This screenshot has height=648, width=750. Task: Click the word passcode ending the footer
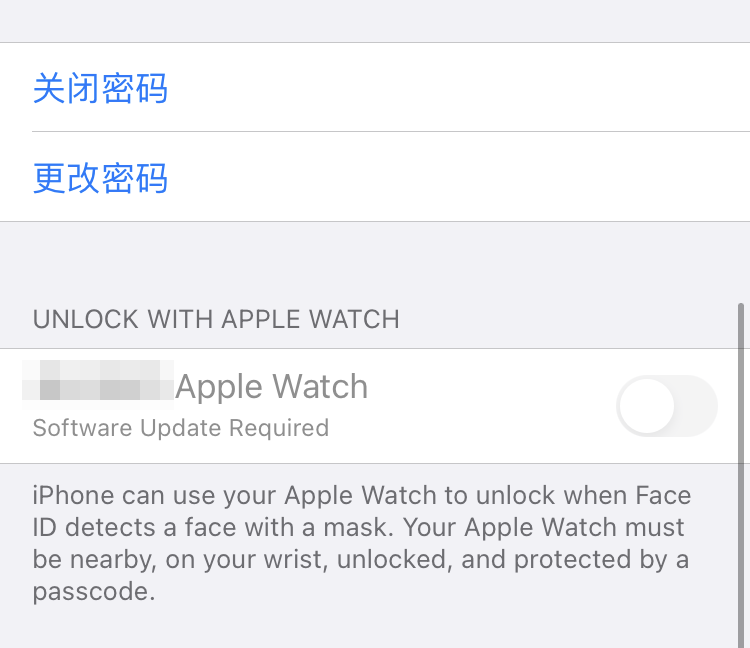94,592
